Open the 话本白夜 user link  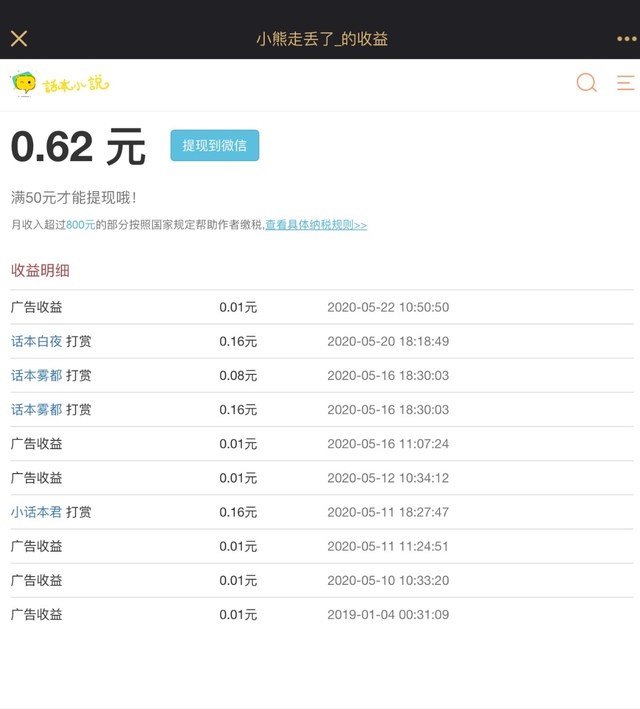click(36, 341)
